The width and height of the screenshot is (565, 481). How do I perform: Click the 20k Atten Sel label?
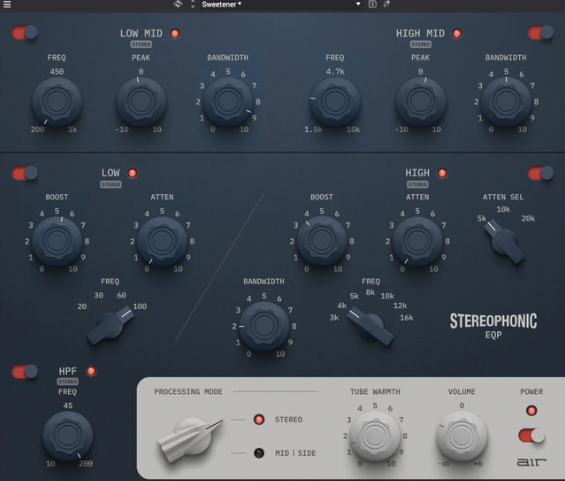pyautogui.click(x=528, y=218)
